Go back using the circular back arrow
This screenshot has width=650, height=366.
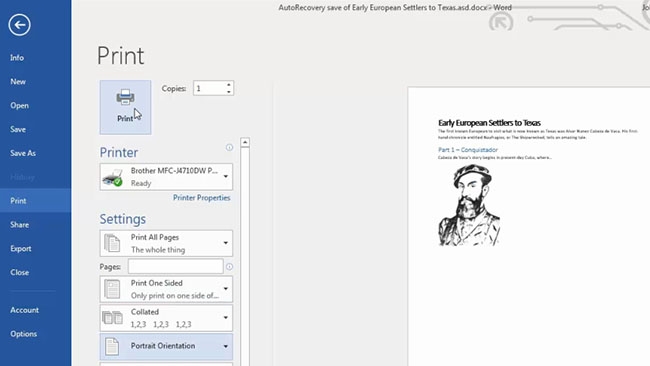[x=19, y=25]
